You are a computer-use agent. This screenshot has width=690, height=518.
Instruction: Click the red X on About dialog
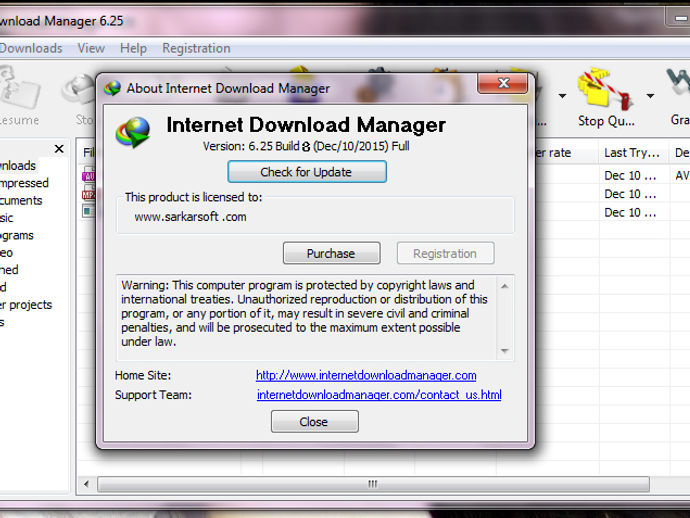point(502,83)
